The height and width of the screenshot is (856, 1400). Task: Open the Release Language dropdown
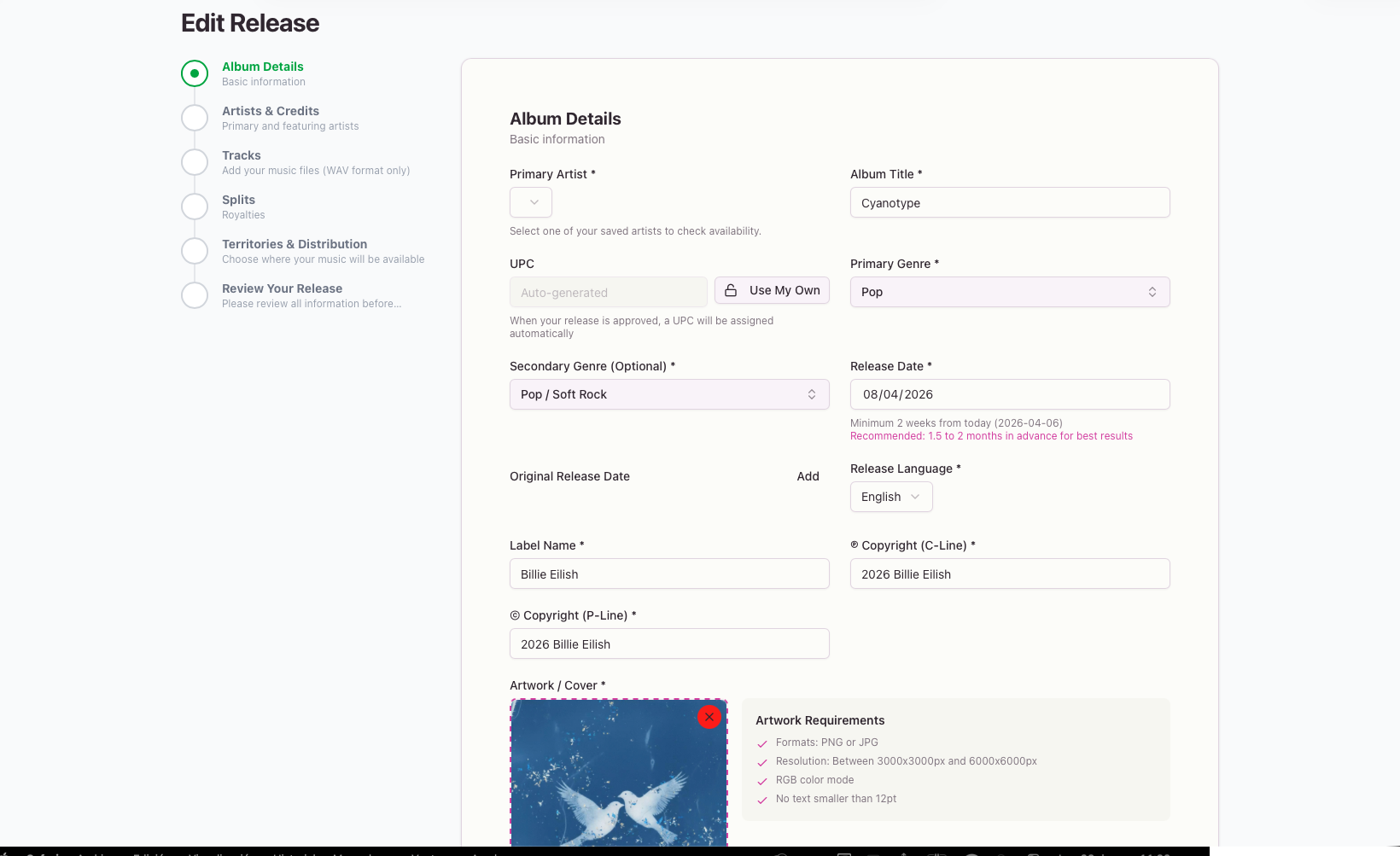(890, 497)
